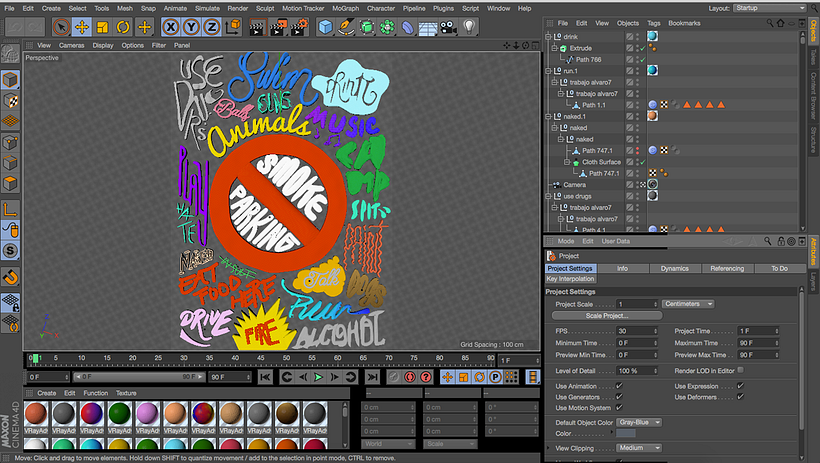Click the Enable Axis L-shaped icon
Image resolution: width=820 pixels, height=463 pixels.
(x=10, y=209)
